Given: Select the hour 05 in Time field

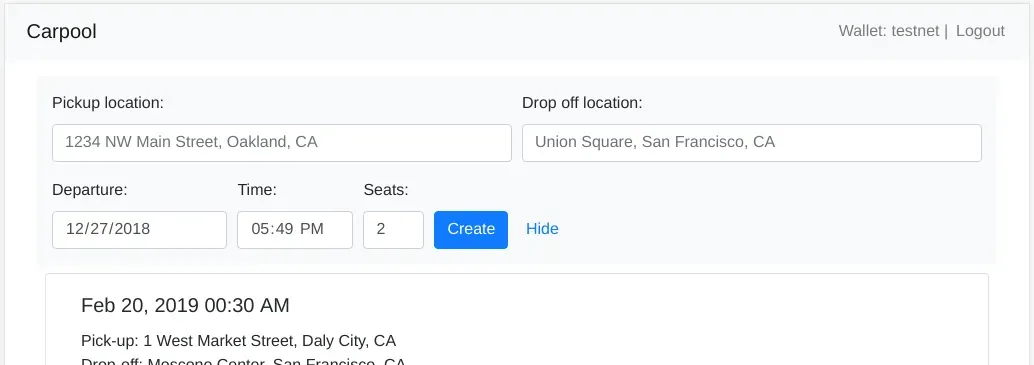Looking at the screenshot, I should [260, 229].
